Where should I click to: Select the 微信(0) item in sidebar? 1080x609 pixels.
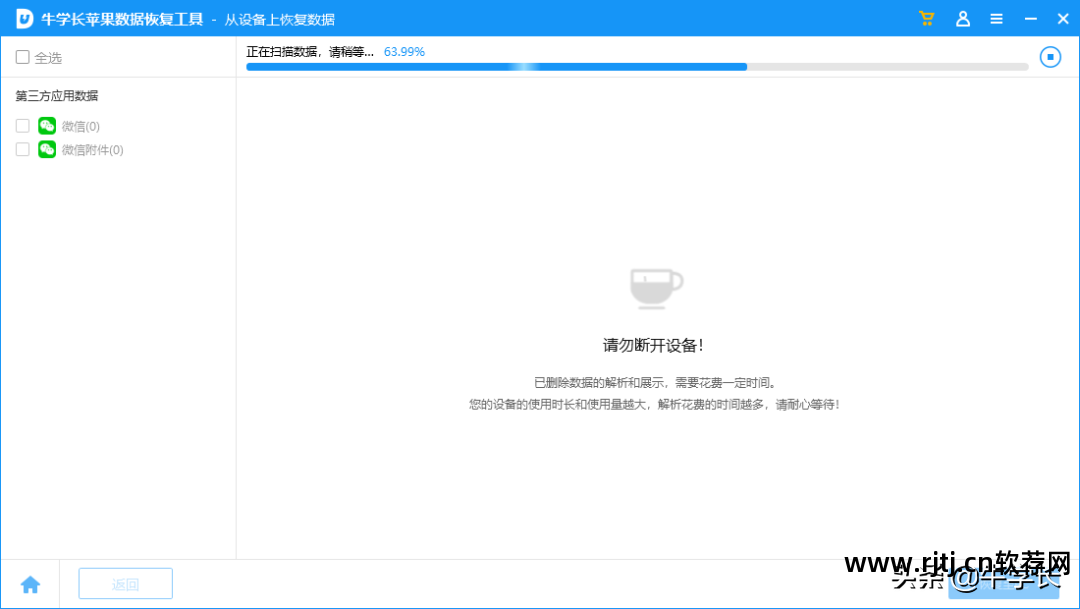(78, 125)
